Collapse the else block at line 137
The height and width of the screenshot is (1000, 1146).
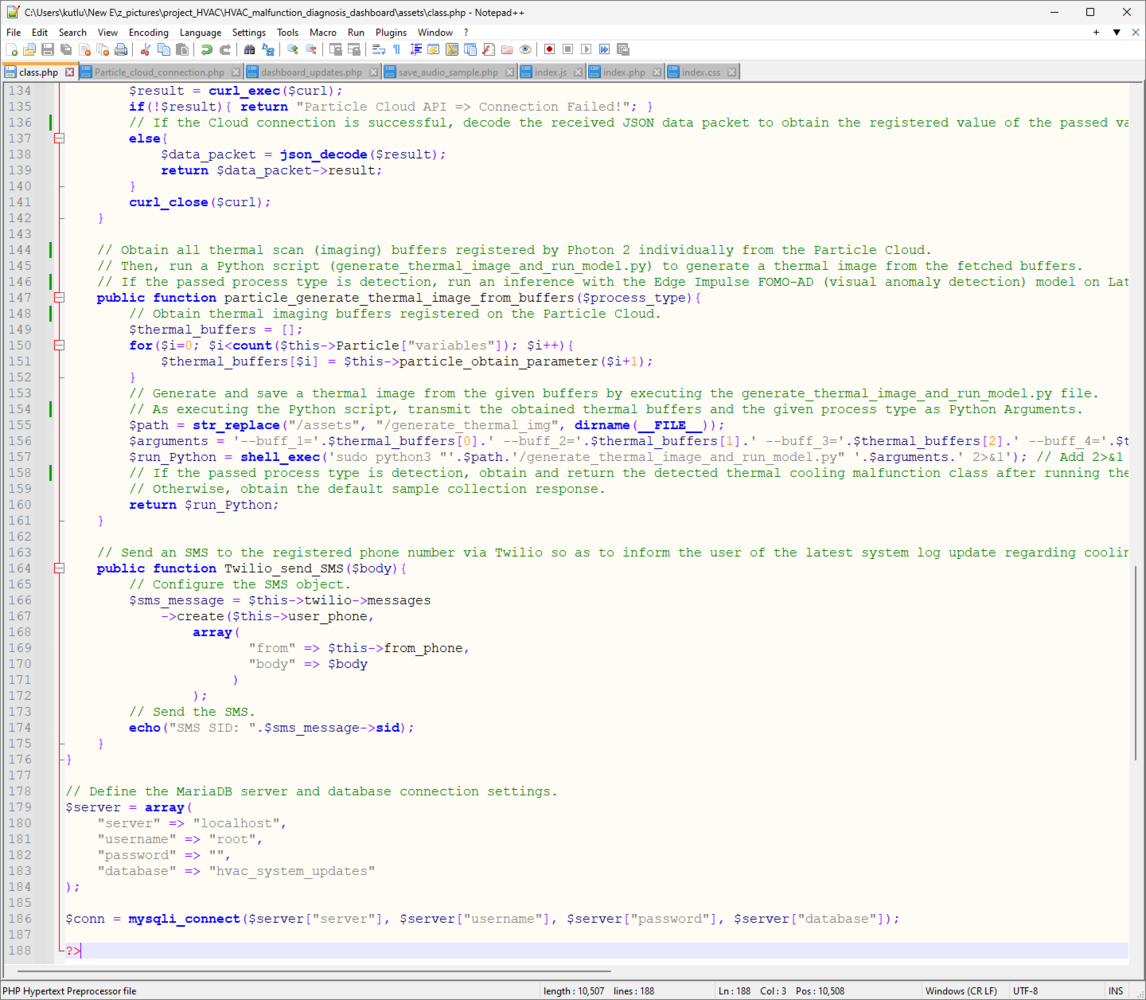tap(59, 139)
